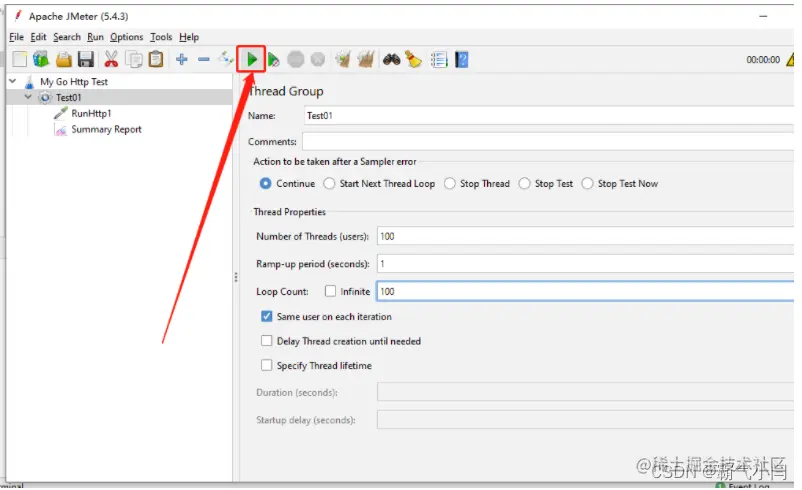Click the yellow warning triangle icon

(791, 60)
